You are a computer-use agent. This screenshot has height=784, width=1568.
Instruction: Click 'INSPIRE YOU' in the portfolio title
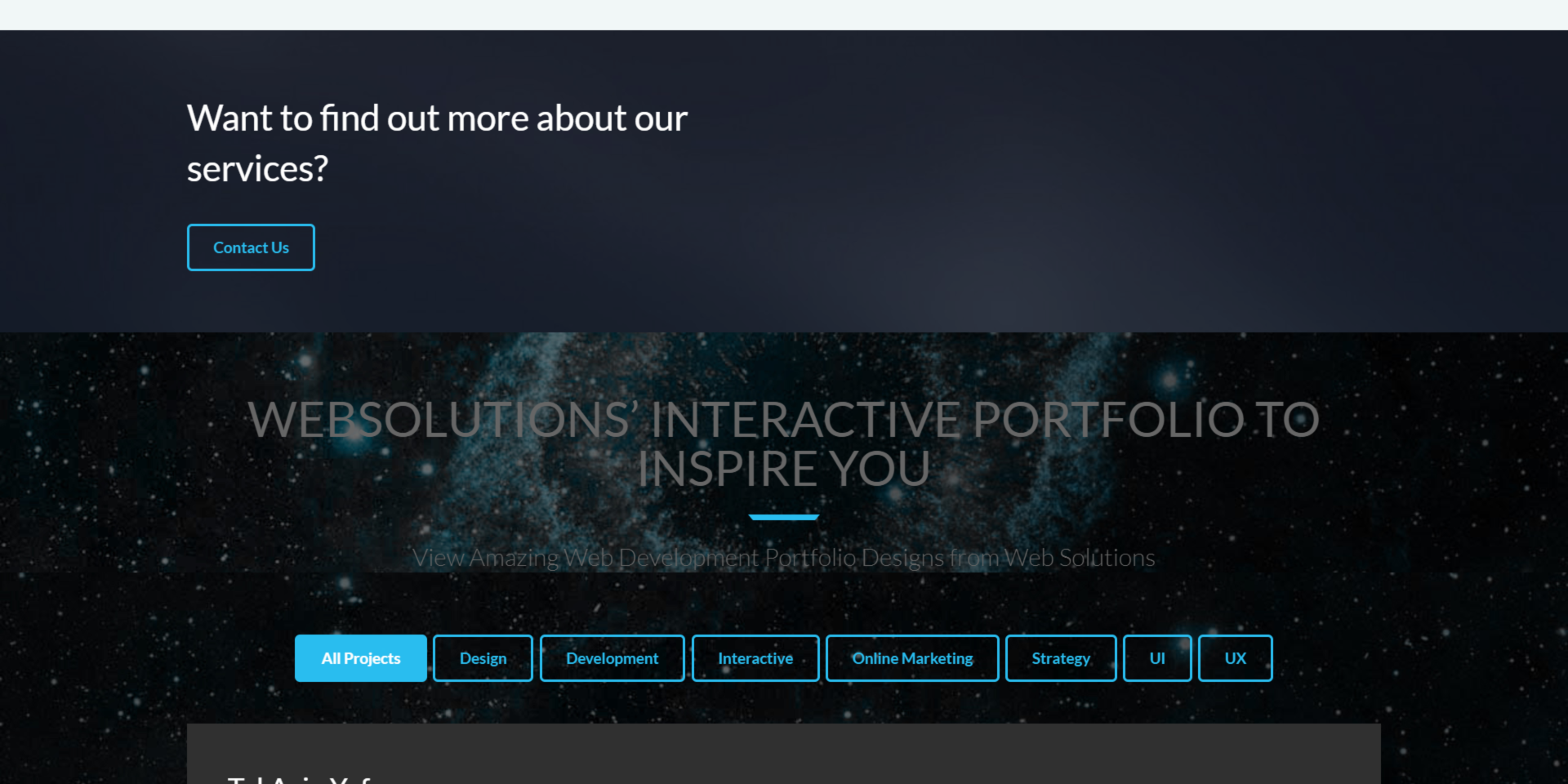pos(783,469)
